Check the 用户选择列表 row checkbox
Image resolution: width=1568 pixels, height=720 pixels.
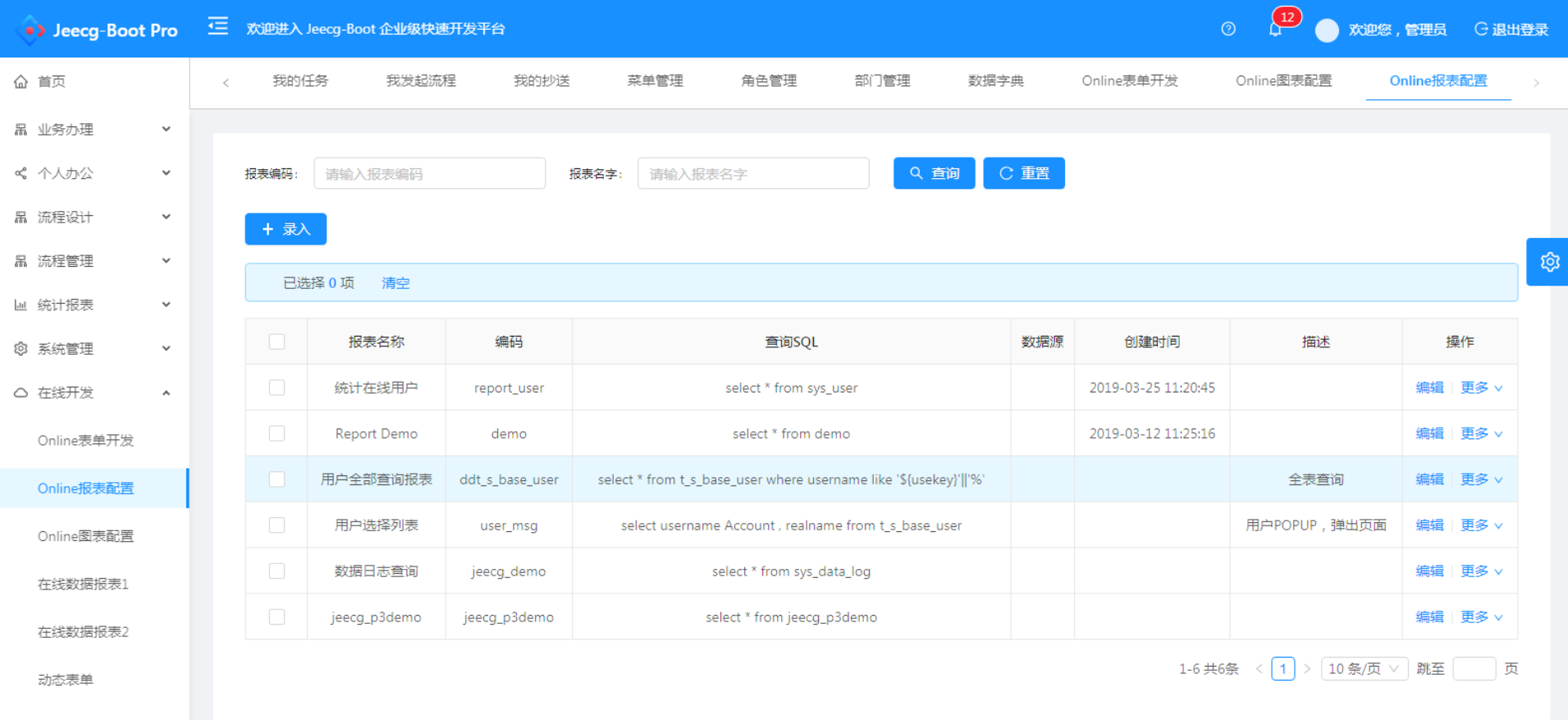coord(277,525)
